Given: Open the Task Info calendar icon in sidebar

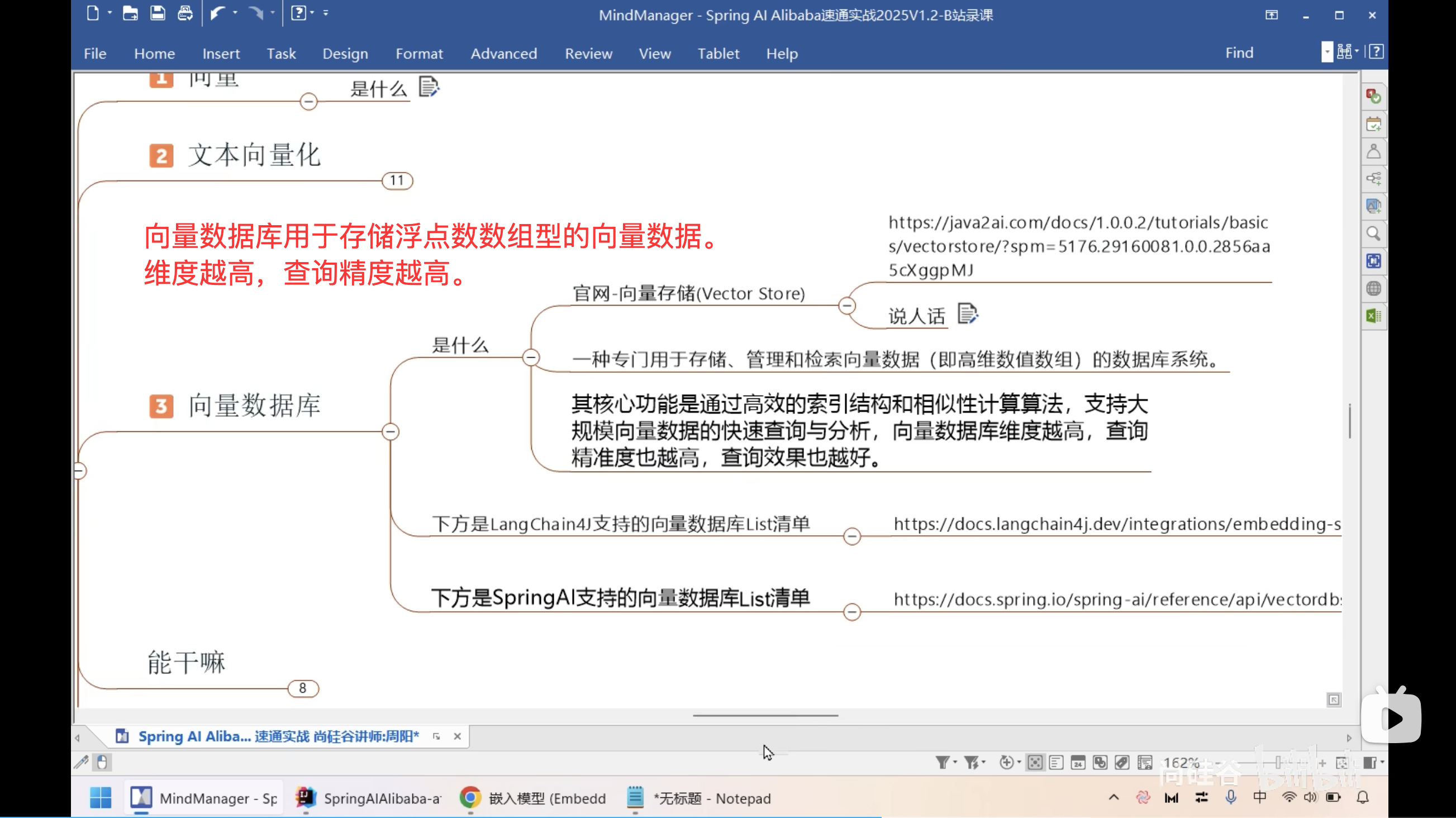Looking at the screenshot, I should pos(1373,124).
